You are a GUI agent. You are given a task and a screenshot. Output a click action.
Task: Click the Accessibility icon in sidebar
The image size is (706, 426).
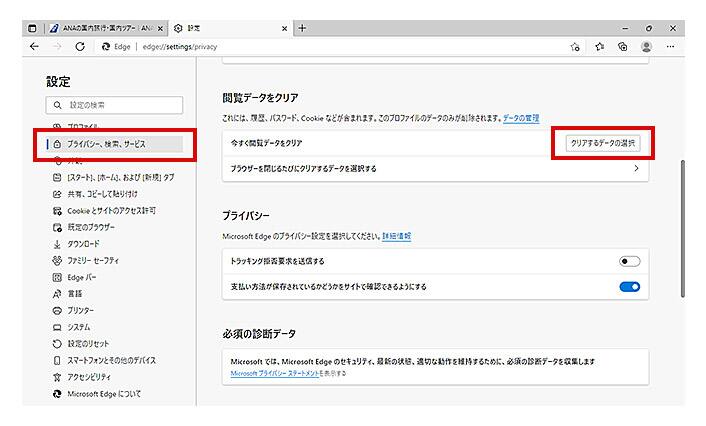point(57,377)
